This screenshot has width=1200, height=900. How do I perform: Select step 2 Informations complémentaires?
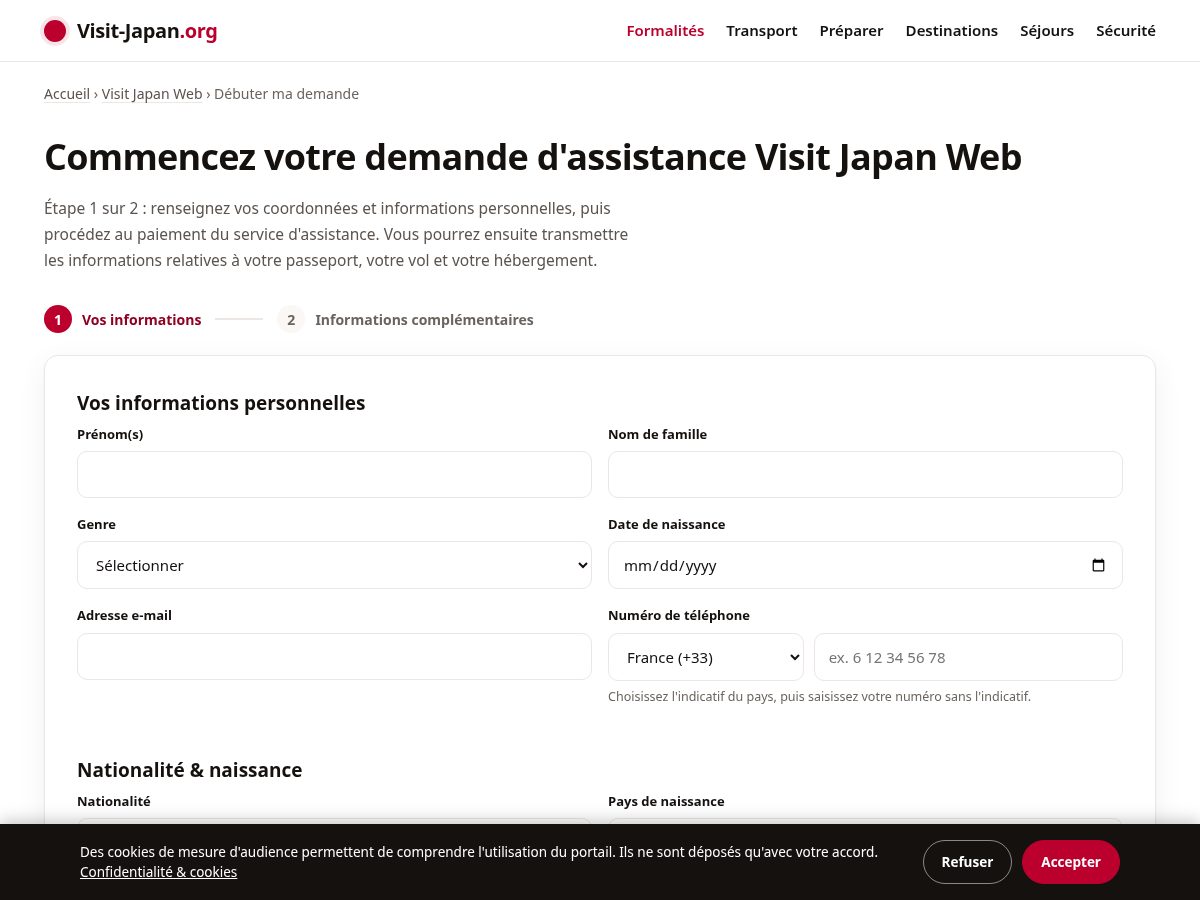tap(405, 320)
